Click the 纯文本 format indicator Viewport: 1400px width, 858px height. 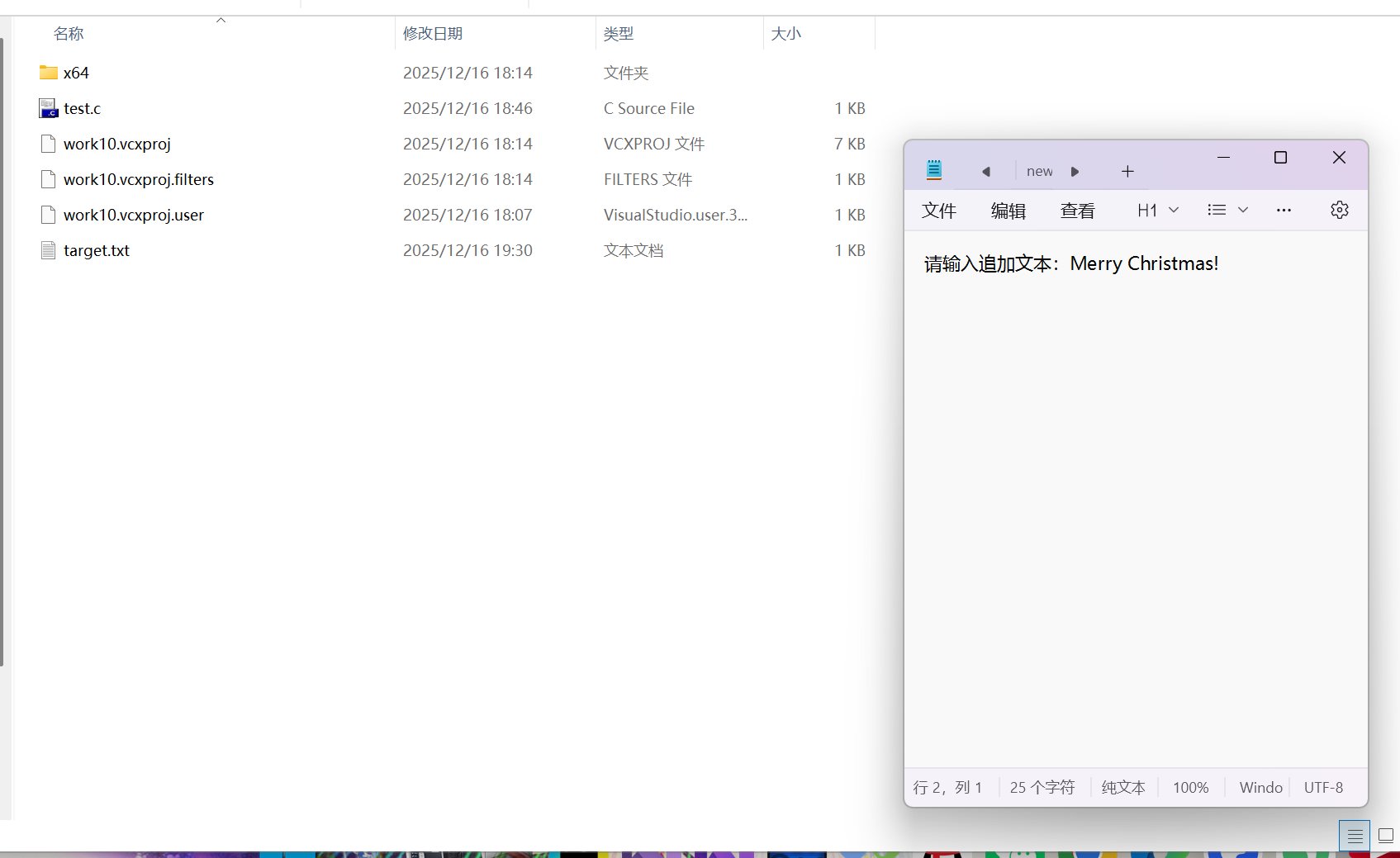[x=1123, y=788]
